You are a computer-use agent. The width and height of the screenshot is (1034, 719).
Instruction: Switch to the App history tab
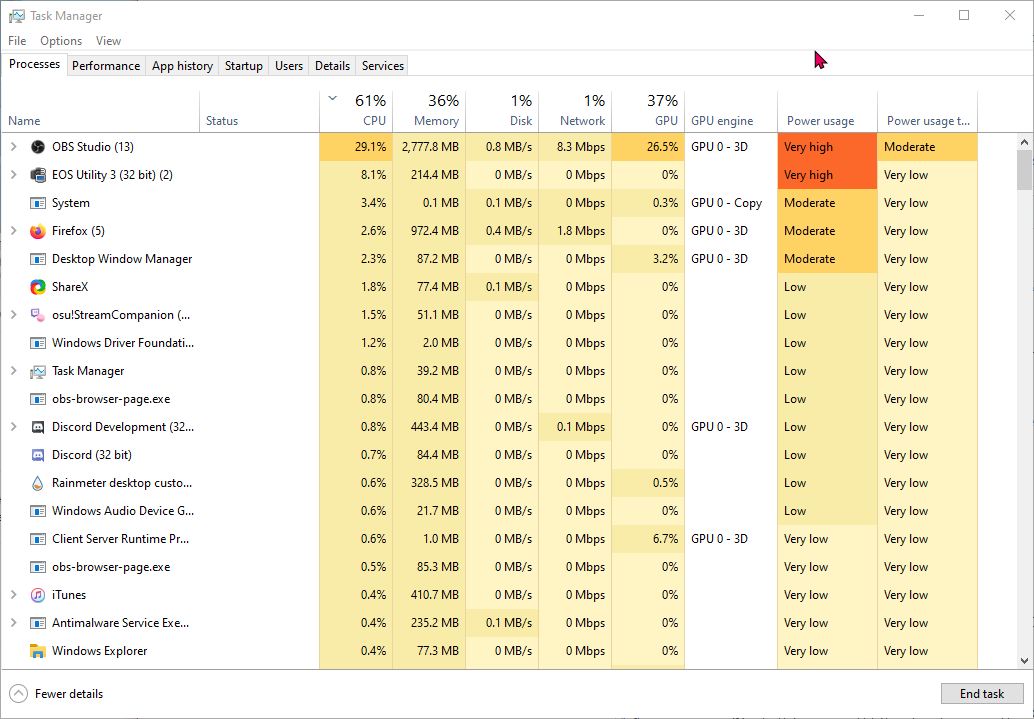[182, 66]
